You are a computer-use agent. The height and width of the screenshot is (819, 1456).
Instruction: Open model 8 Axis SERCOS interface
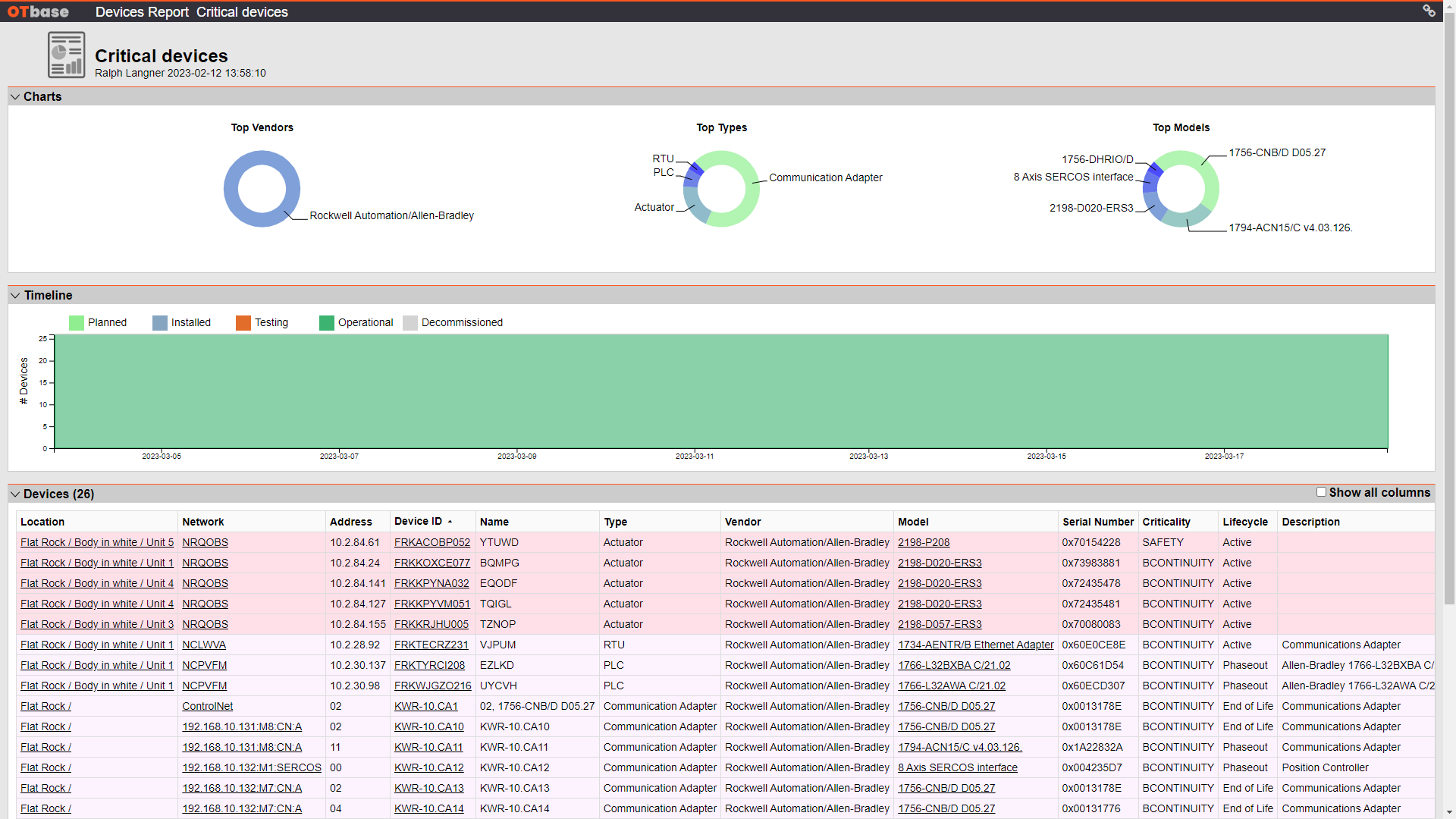[x=958, y=768]
